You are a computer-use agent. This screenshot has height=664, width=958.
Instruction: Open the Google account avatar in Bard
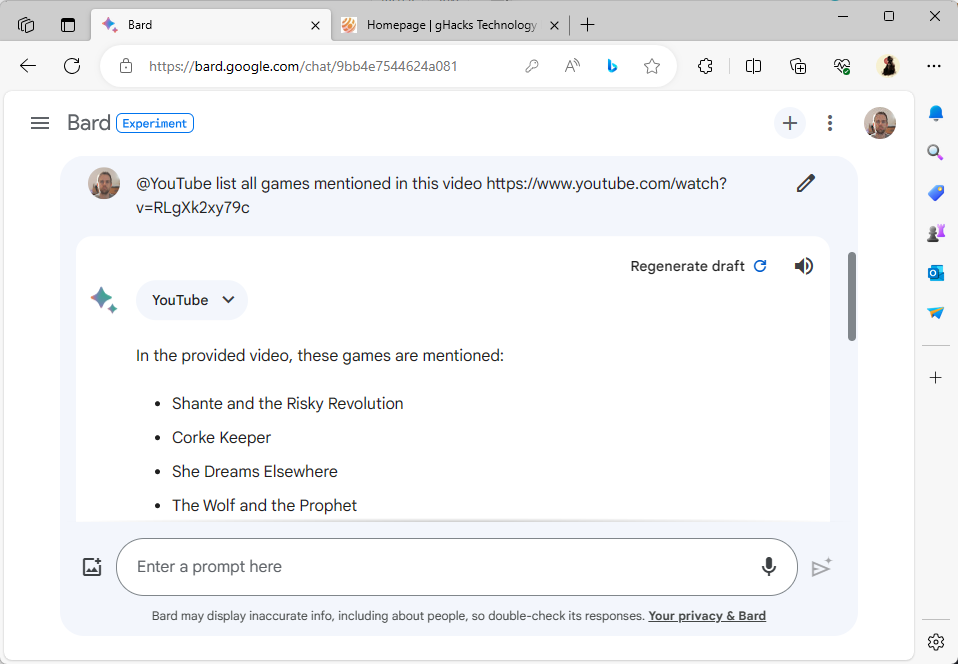(880, 123)
